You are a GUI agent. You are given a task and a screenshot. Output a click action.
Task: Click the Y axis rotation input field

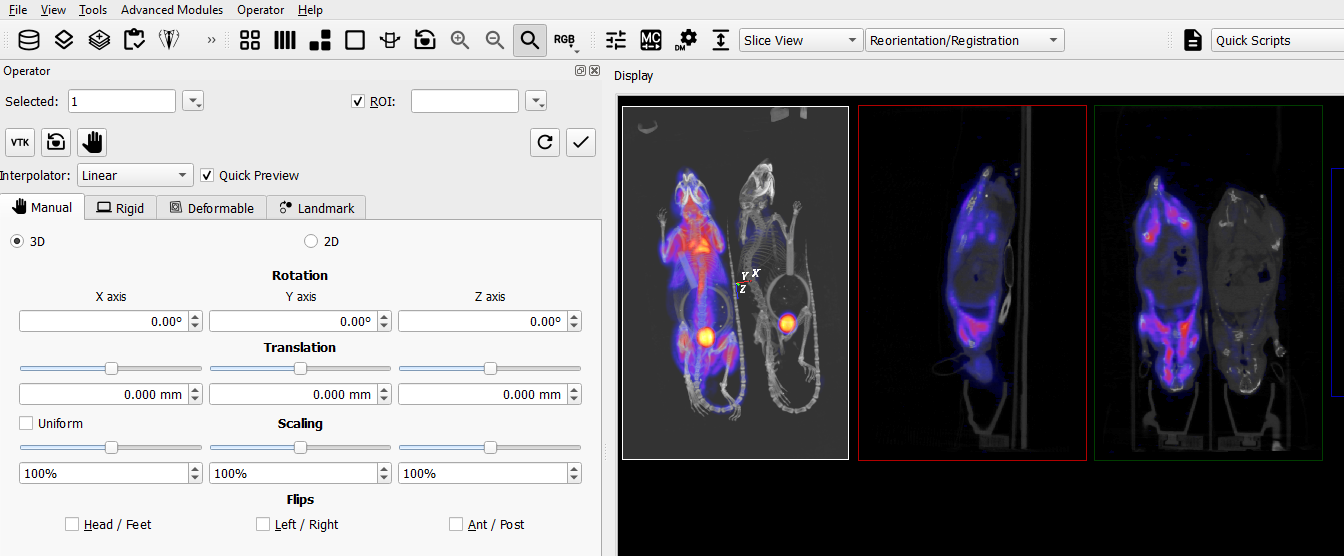tap(290, 322)
